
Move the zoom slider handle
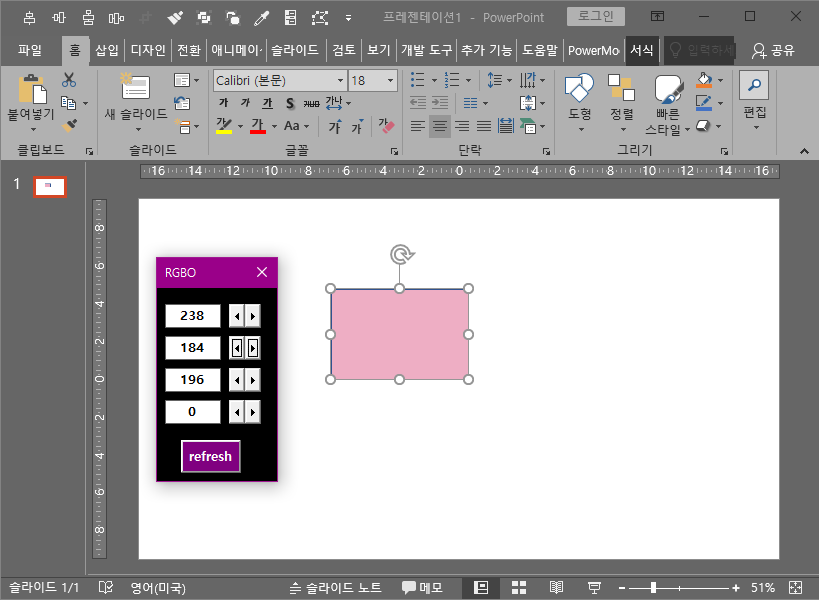point(653,588)
